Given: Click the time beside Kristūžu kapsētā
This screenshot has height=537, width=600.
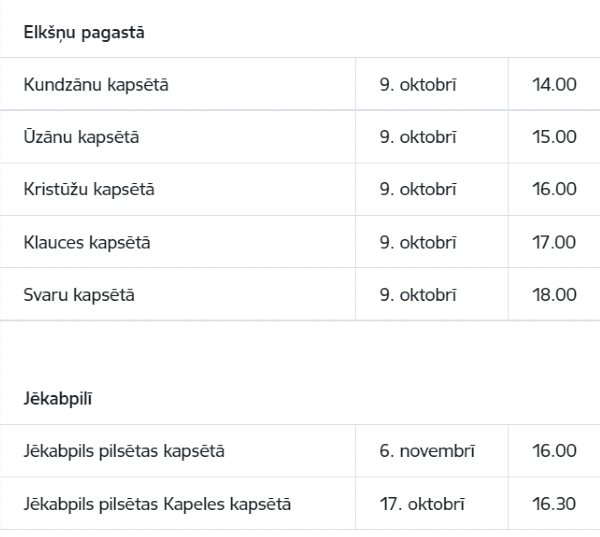Looking at the screenshot, I should click(554, 189).
